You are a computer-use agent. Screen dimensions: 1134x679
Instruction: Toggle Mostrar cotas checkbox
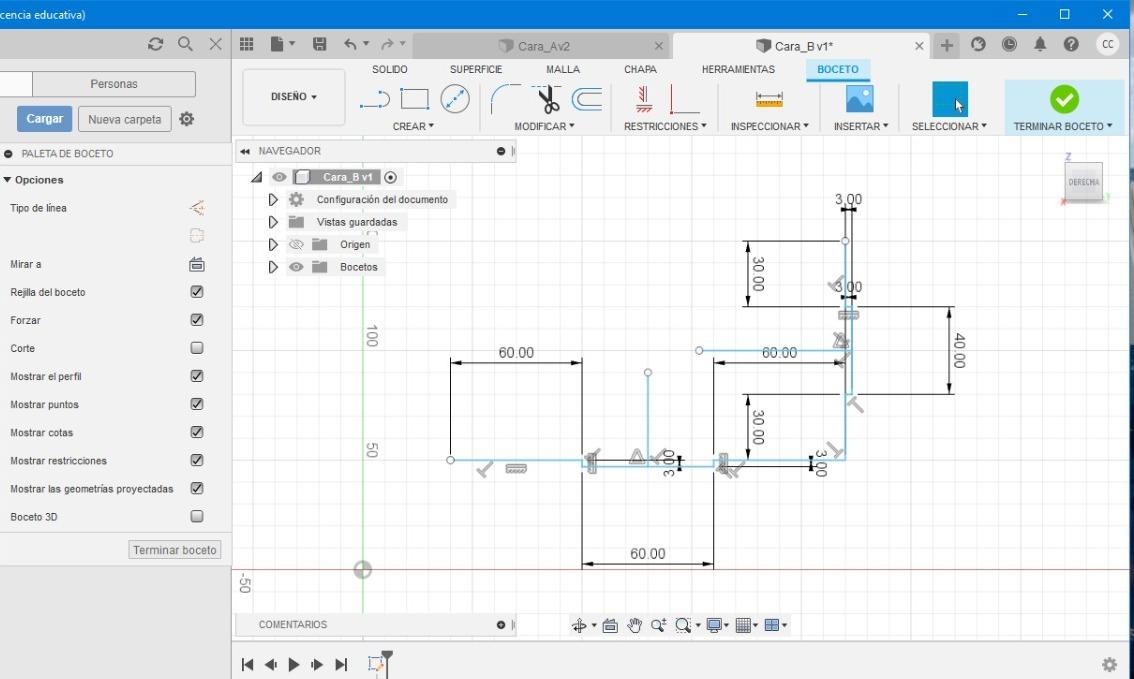(197, 432)
